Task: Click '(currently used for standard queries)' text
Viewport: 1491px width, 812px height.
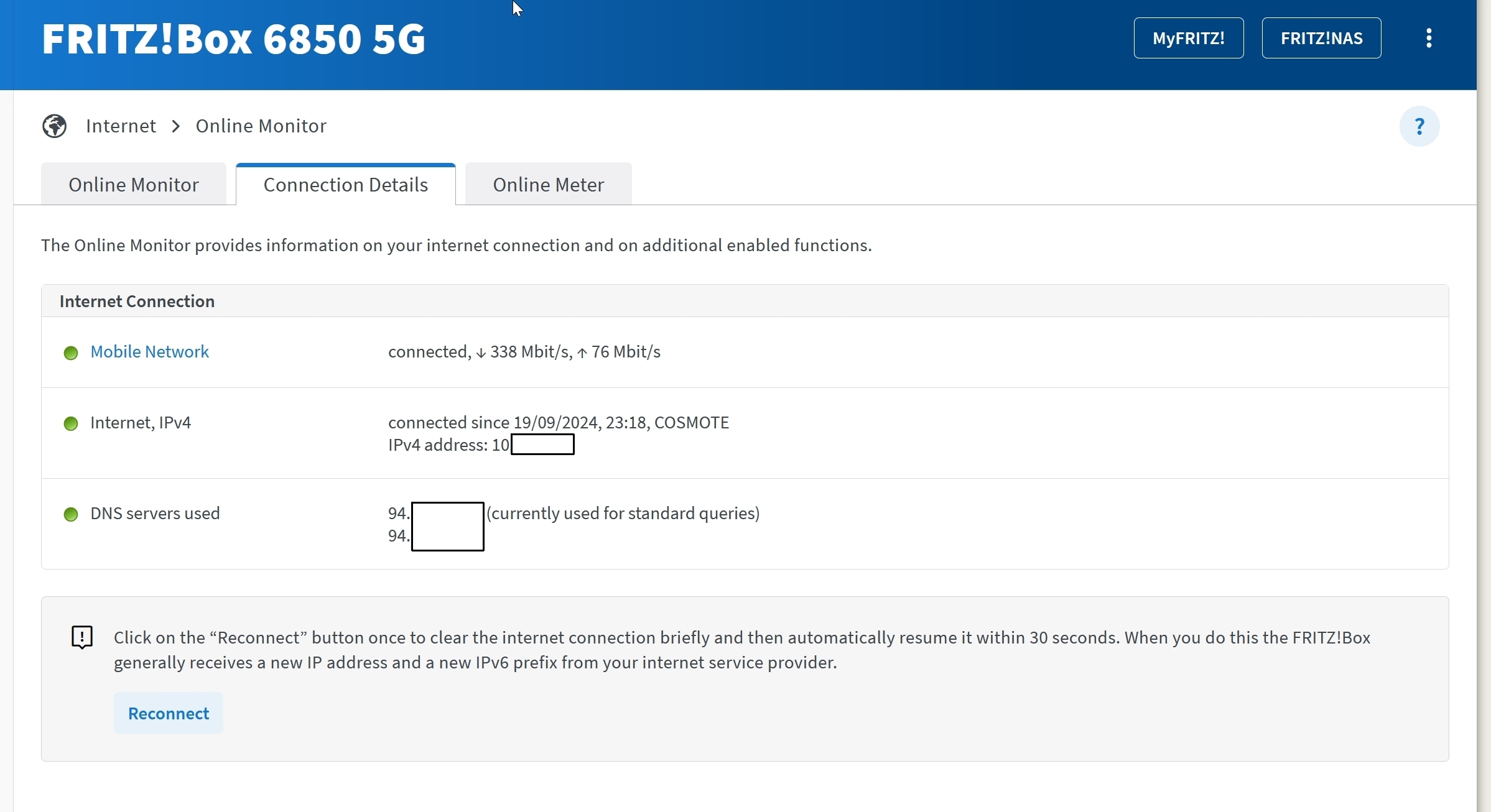Action: 623,514
